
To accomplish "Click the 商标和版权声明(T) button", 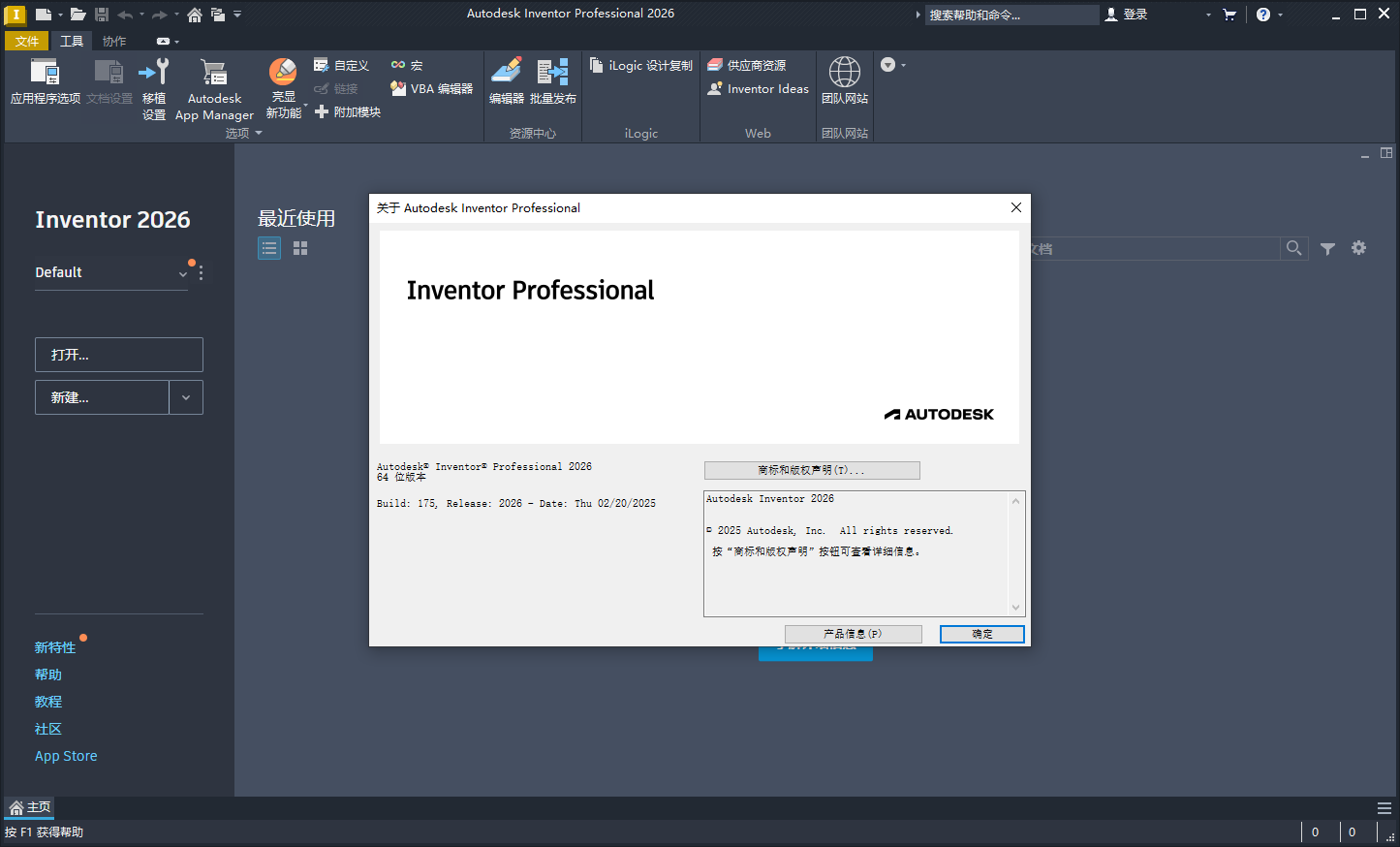I will pyautogui.click(x=812, y=470).
